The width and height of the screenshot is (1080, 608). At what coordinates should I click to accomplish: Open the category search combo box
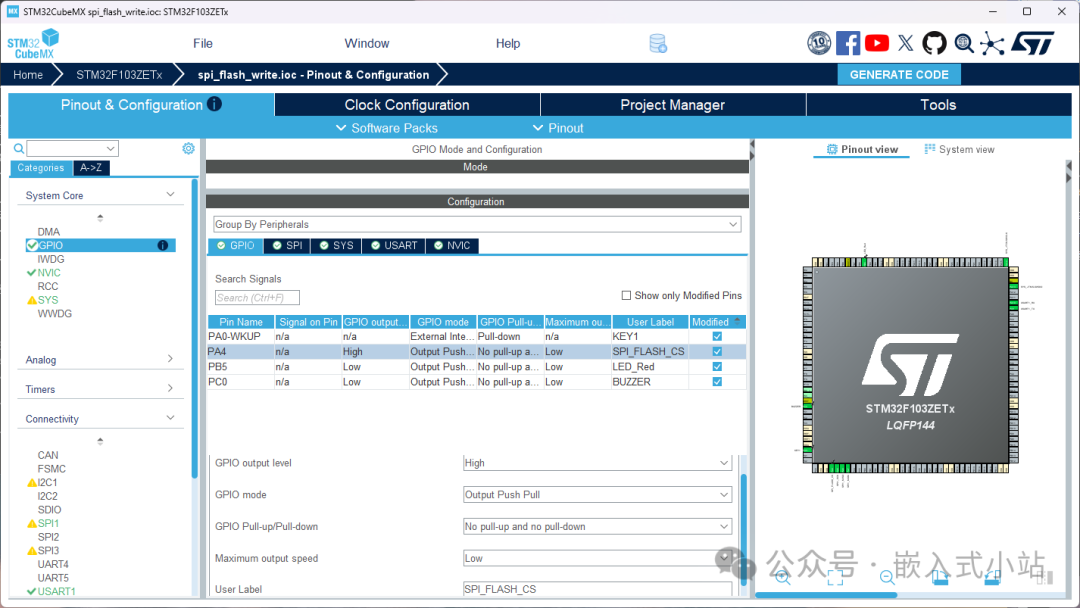pos(72,148)
